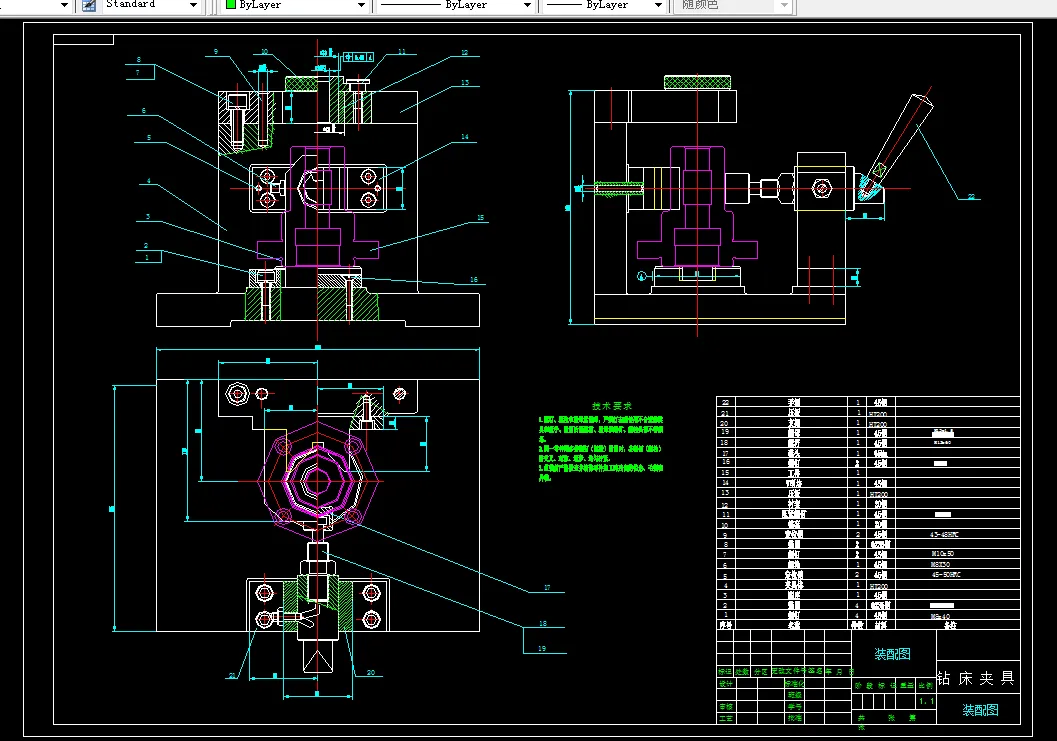Click the table style icon beside Standard
The width and height of the screenshot is (1057, 741).
[89, 5]
